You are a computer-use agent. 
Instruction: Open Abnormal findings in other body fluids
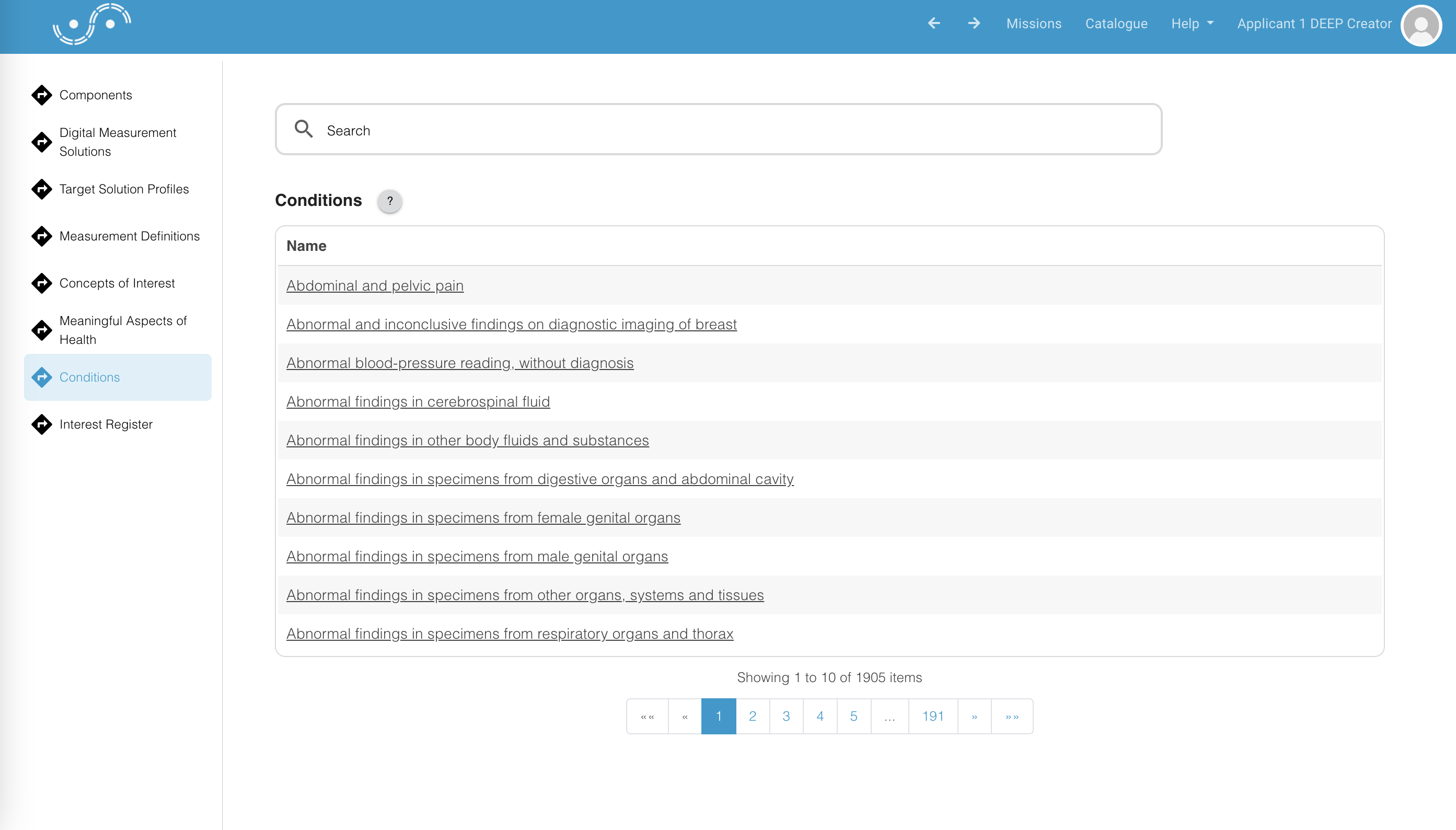tap(467, 441)
